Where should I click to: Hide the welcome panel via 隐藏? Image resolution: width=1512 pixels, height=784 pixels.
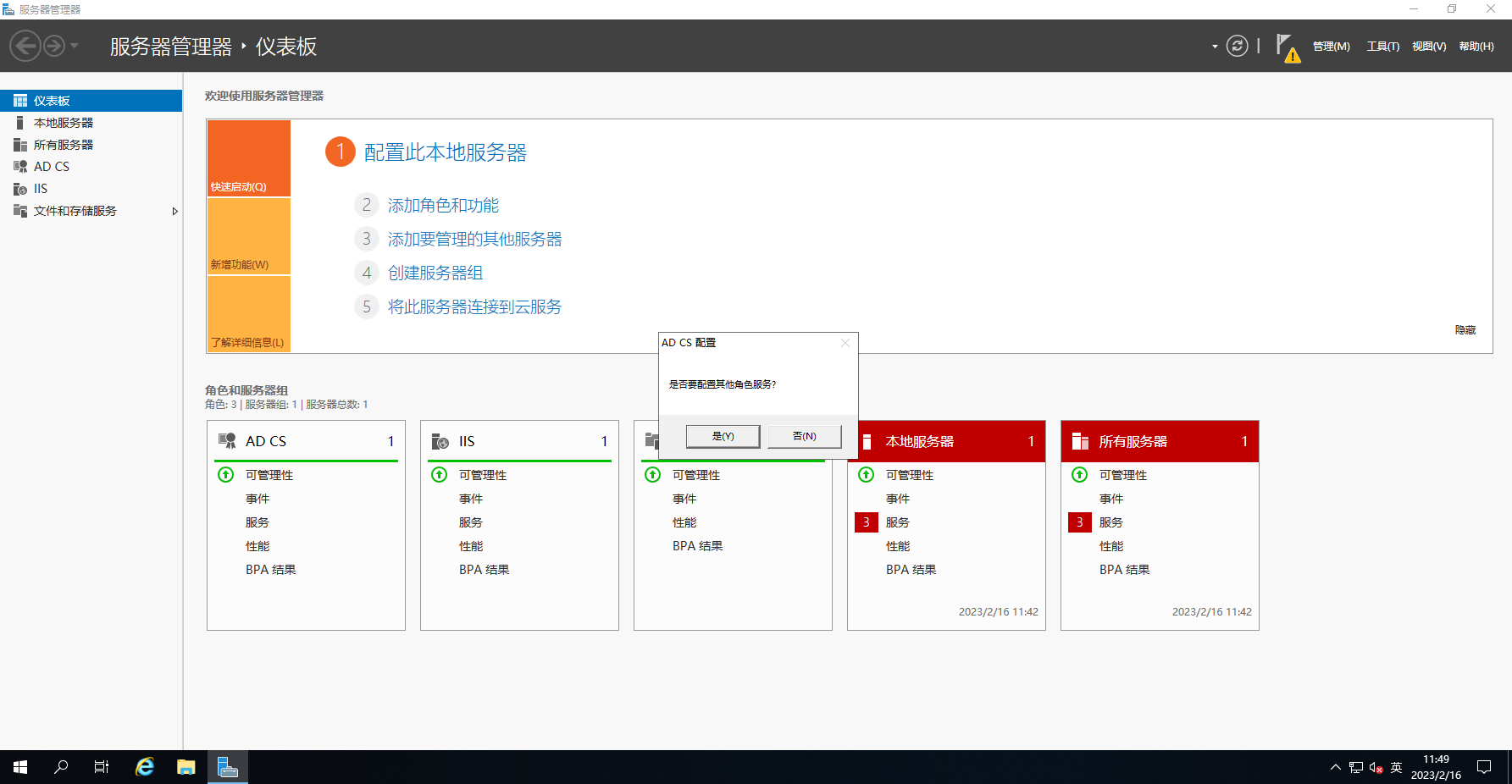[1465, 330]
